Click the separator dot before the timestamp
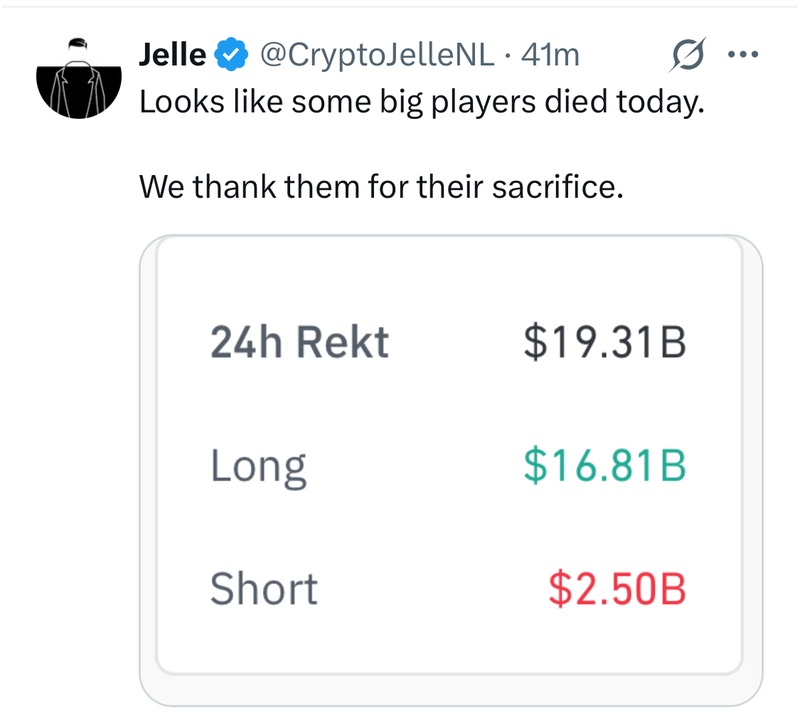This screenshot has width=800, height=720. 509,54
